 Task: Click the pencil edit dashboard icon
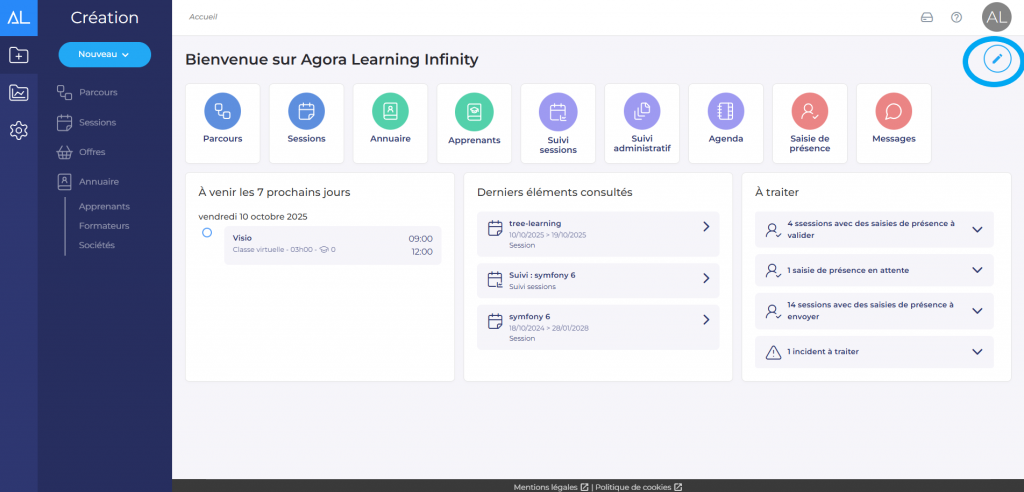996,59
